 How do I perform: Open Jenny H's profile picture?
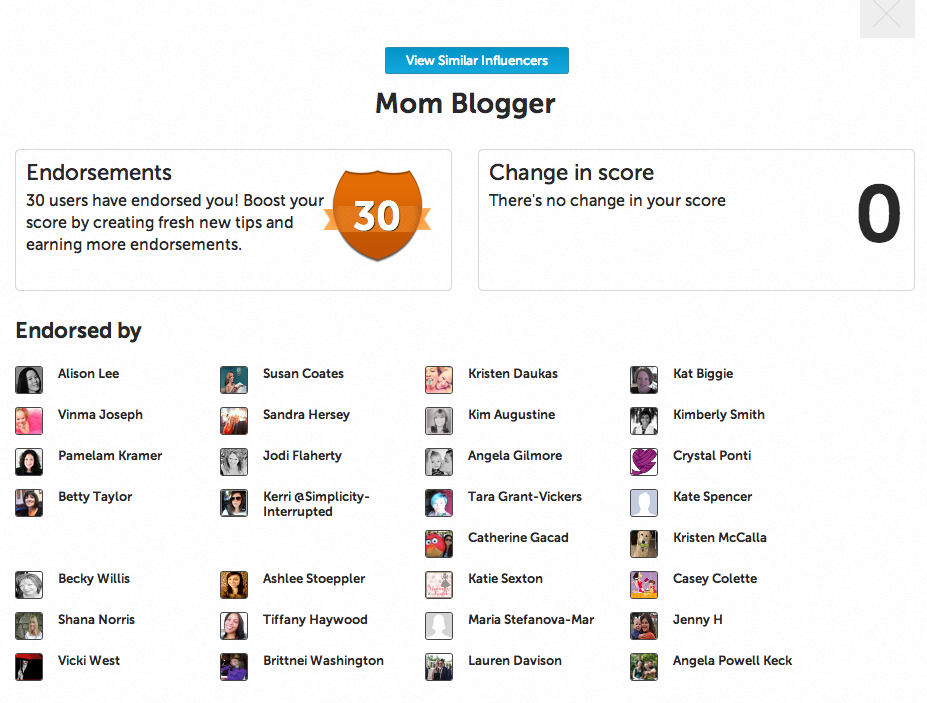coord(644,626)
